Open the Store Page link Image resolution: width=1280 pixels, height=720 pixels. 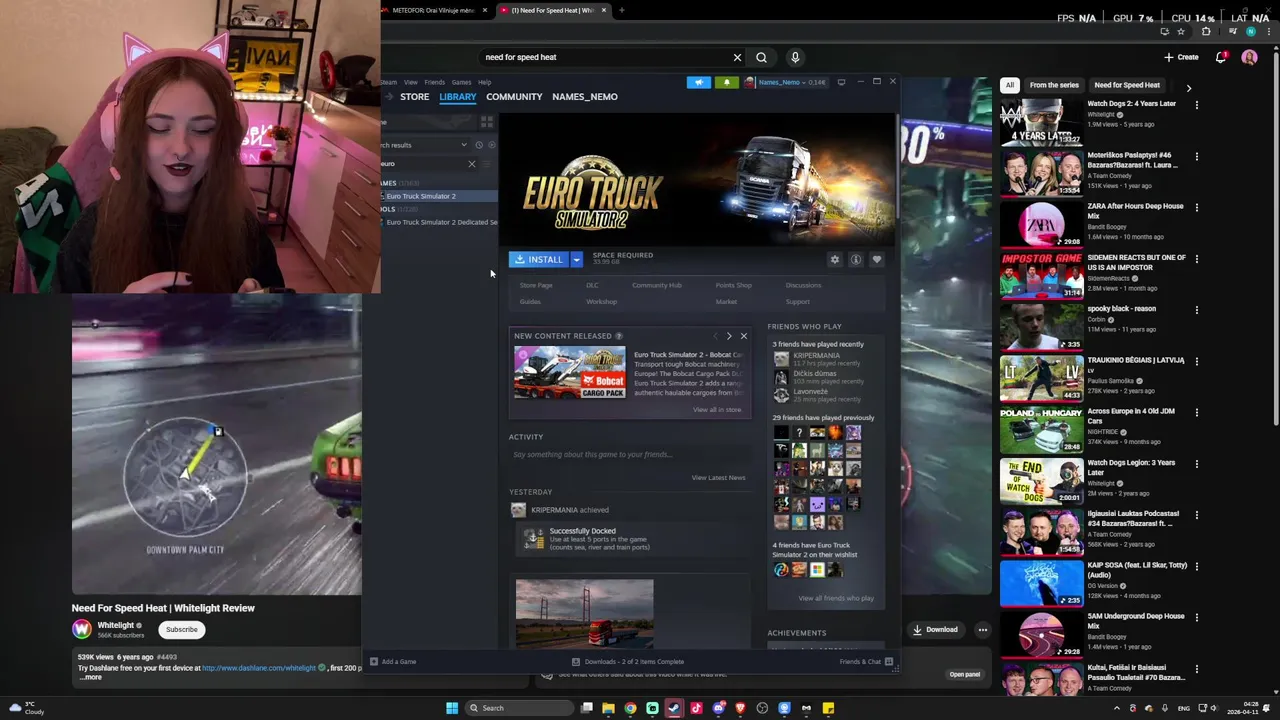coord(536,286)
